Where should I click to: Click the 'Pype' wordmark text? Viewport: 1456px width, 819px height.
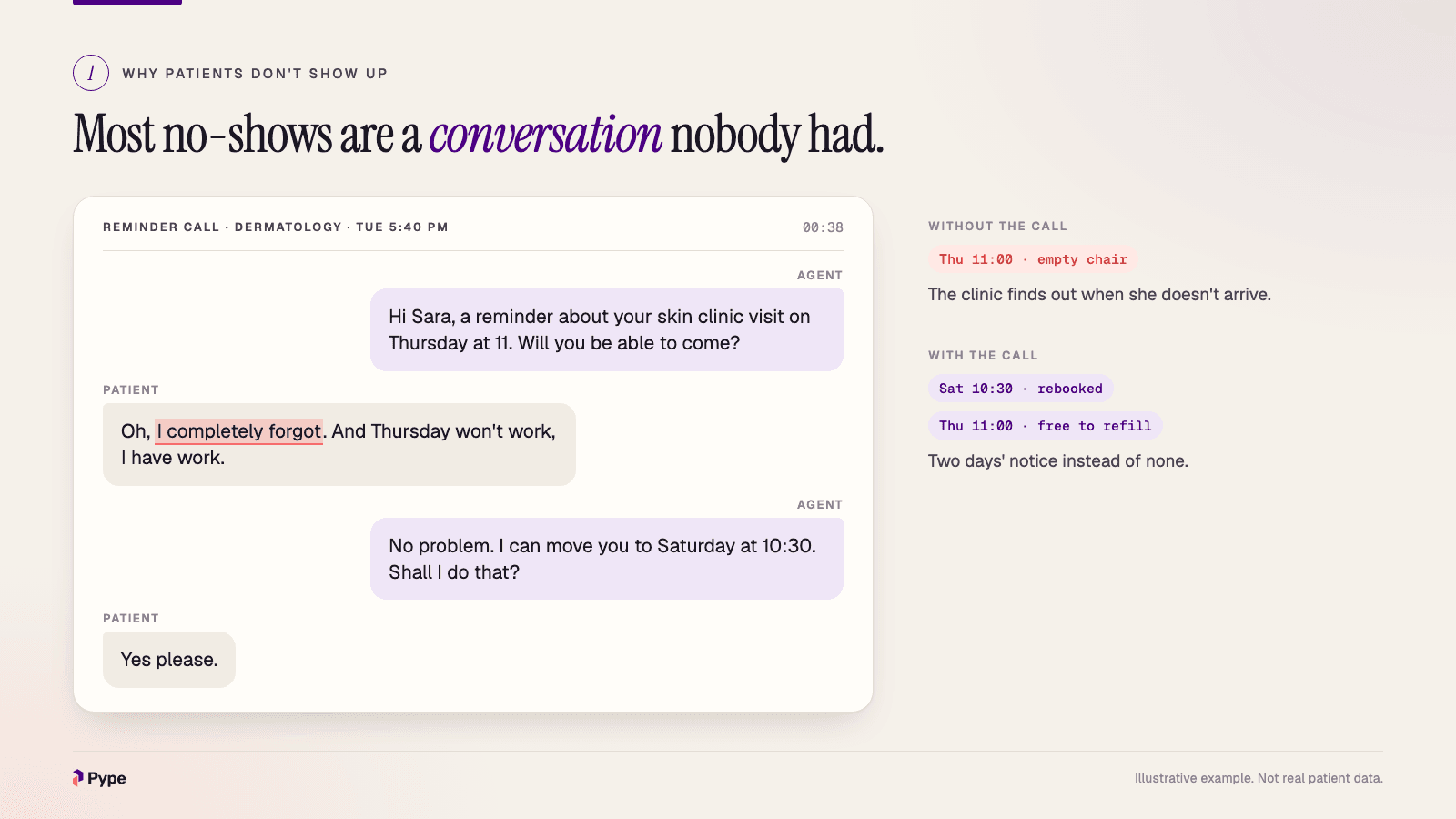pyautogui.click(x=106, y=778)
